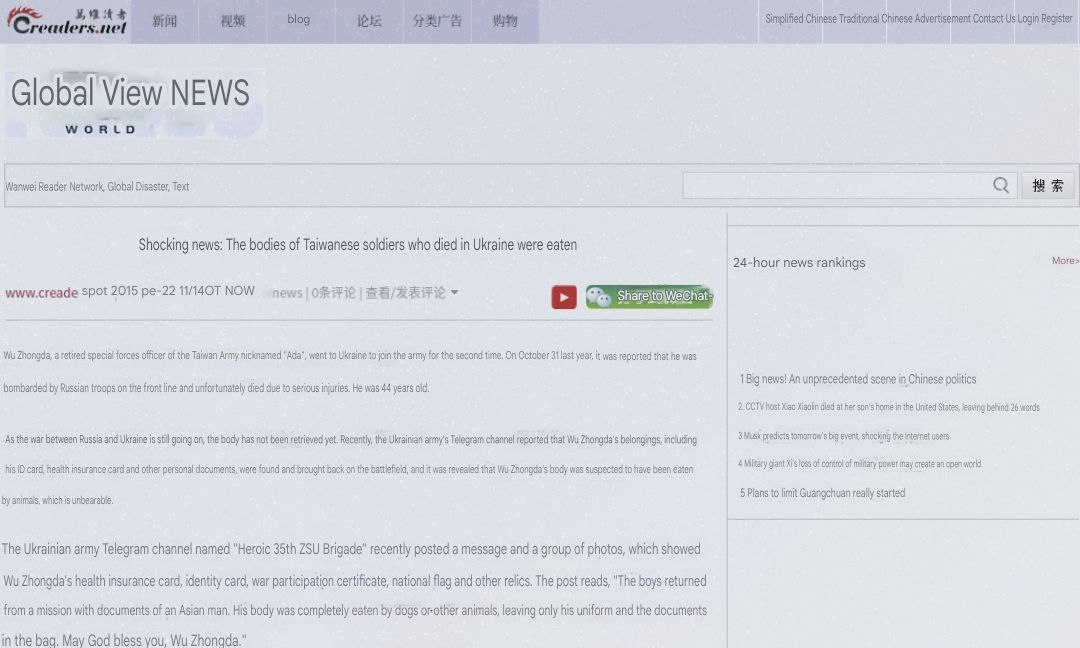
Task: Open More link in news rankings
Action: pos(1065,261)
